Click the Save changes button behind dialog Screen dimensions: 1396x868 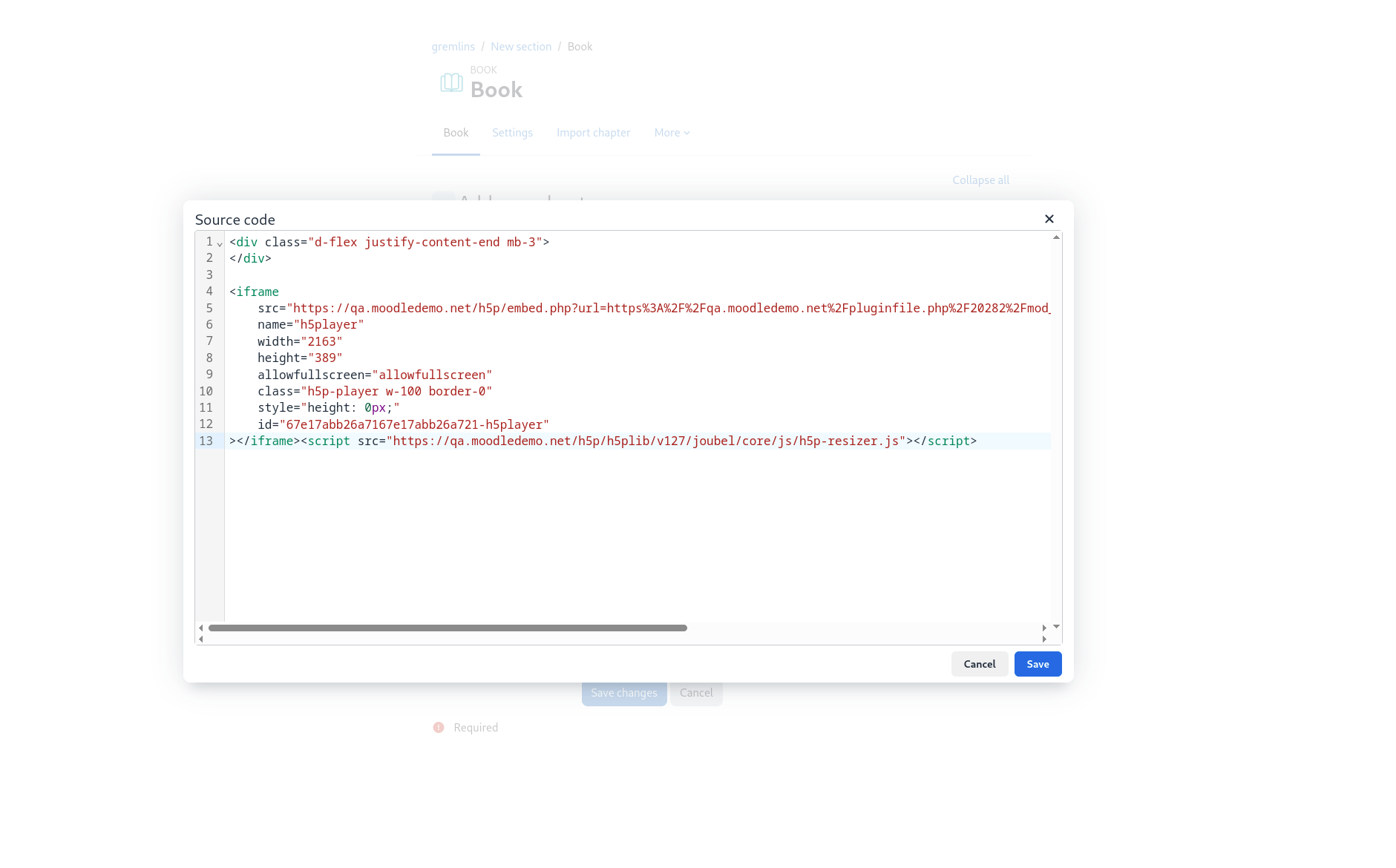624,693
